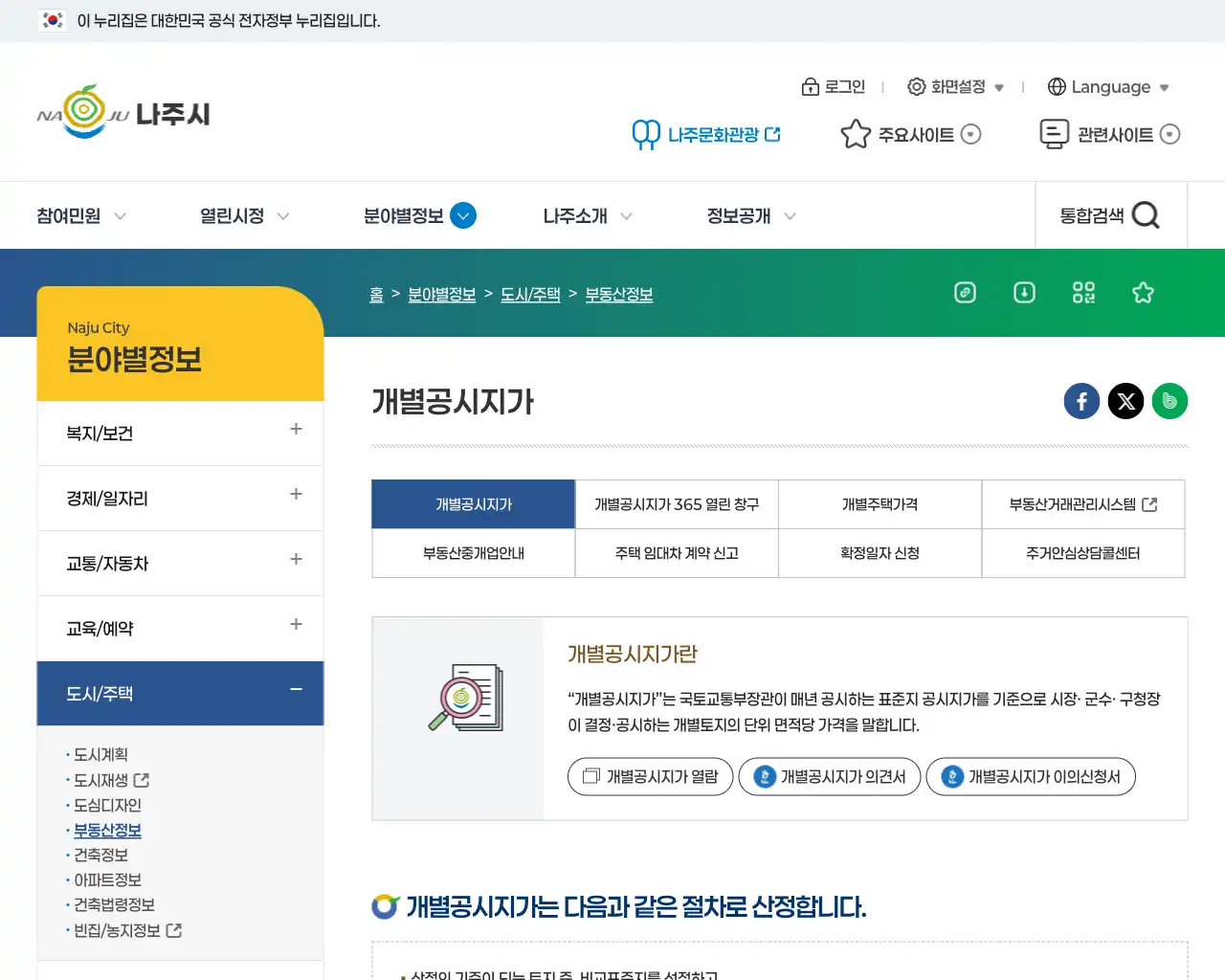Share the page via the green Band icon
Image resolution: width=1225 pixels, height=980 pixels.
[x=1169, y=401]
